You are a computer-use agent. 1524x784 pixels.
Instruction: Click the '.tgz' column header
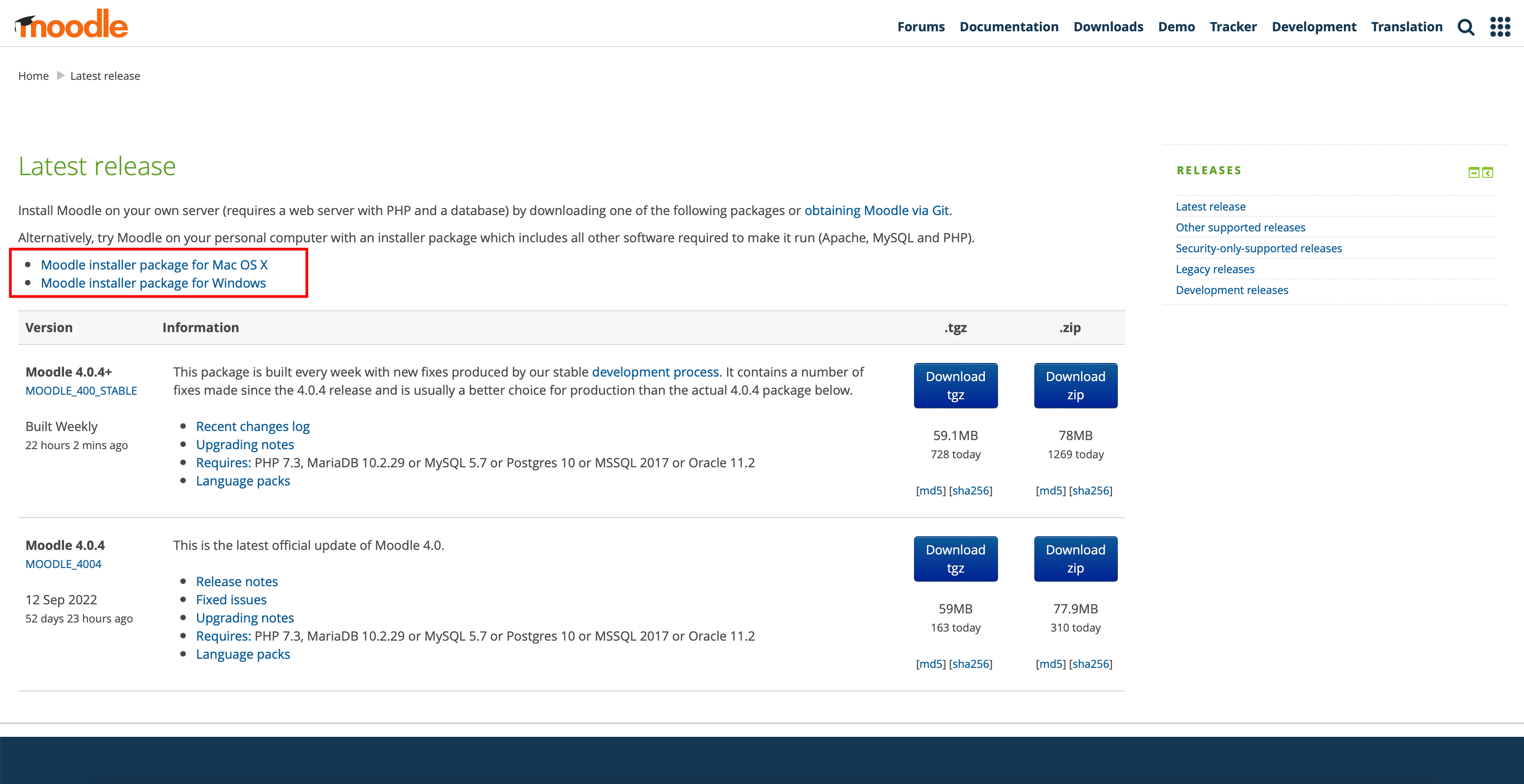[955, 328]
